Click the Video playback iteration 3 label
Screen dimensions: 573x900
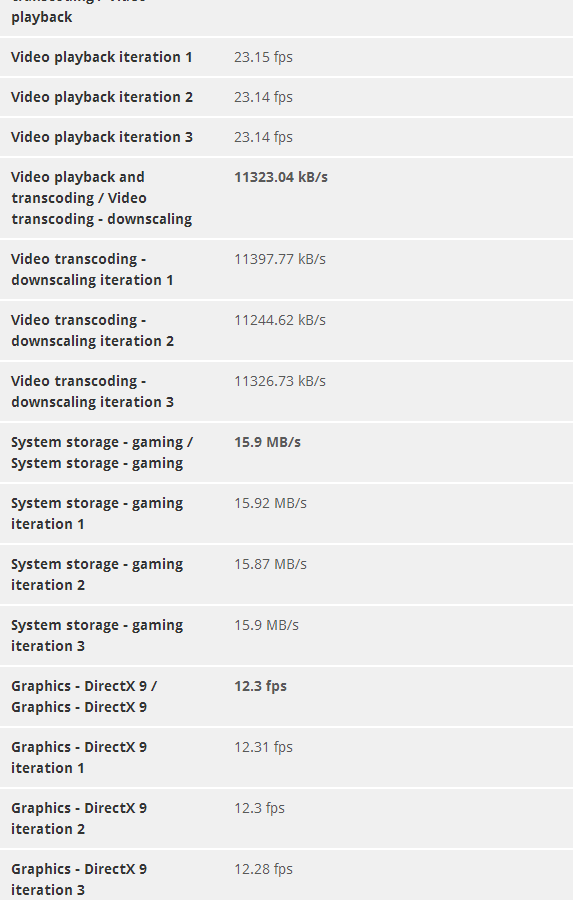click(102, 137)
